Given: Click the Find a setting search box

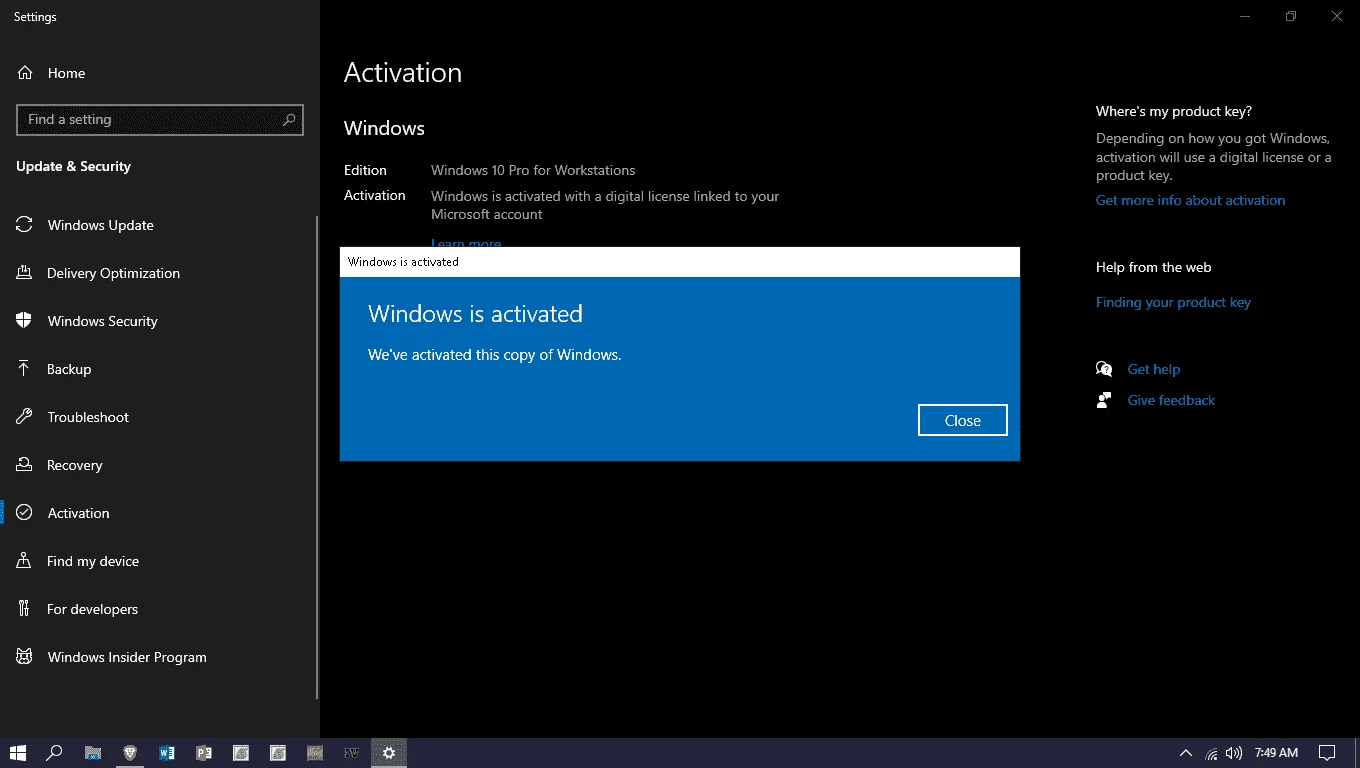Looking at the screenshot, I should pyautogui.click(x=160, y=119).
